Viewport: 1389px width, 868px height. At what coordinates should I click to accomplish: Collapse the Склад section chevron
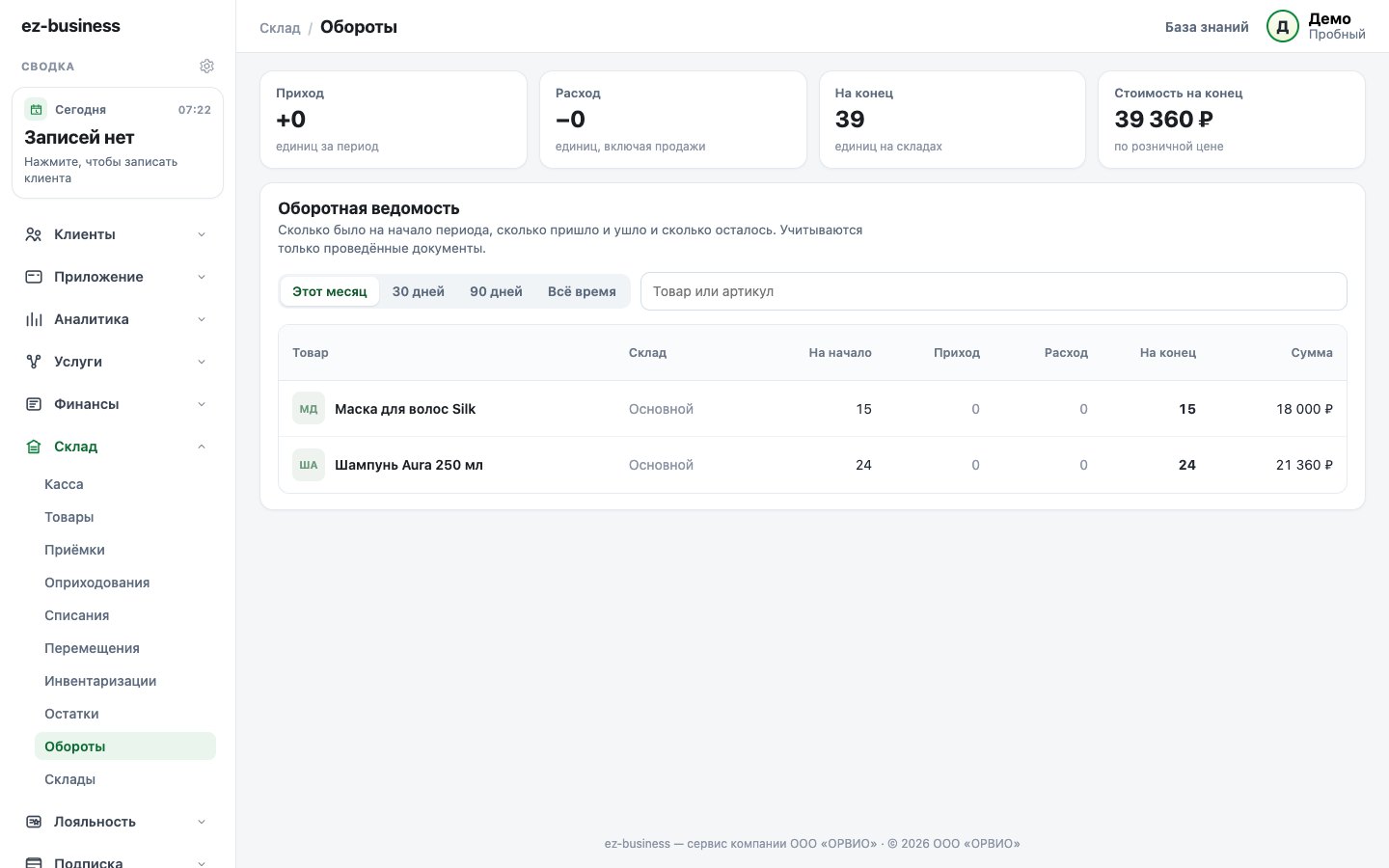click(x=202, y=447)
